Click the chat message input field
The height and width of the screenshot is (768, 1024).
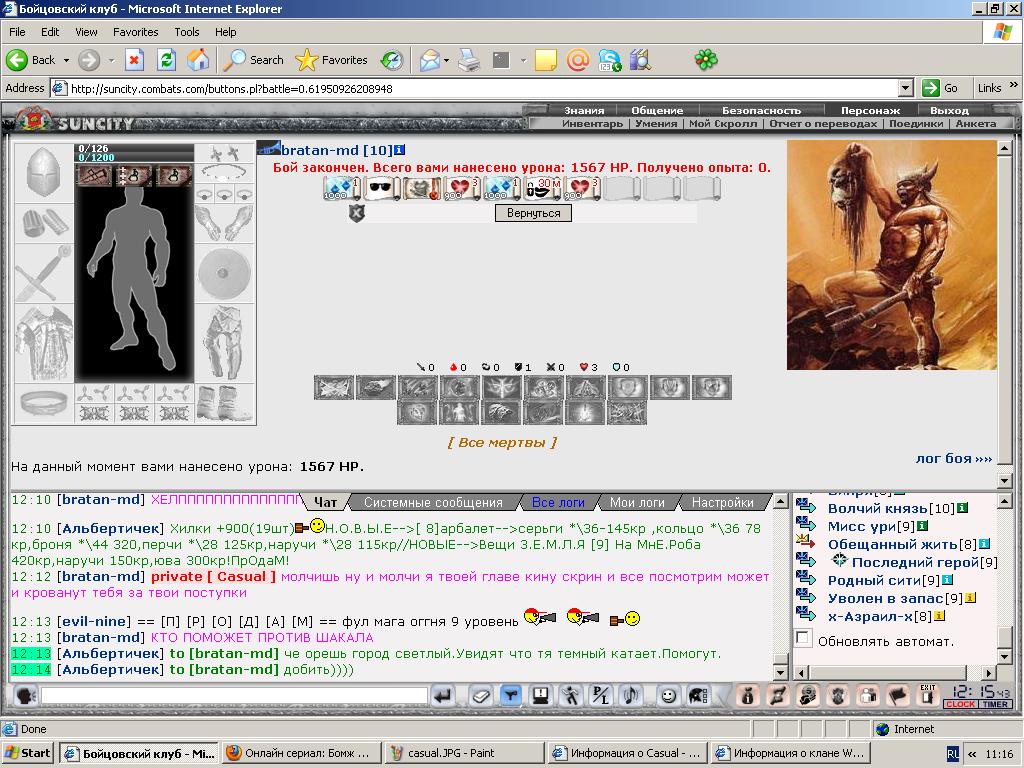click(x=234, y=696)
